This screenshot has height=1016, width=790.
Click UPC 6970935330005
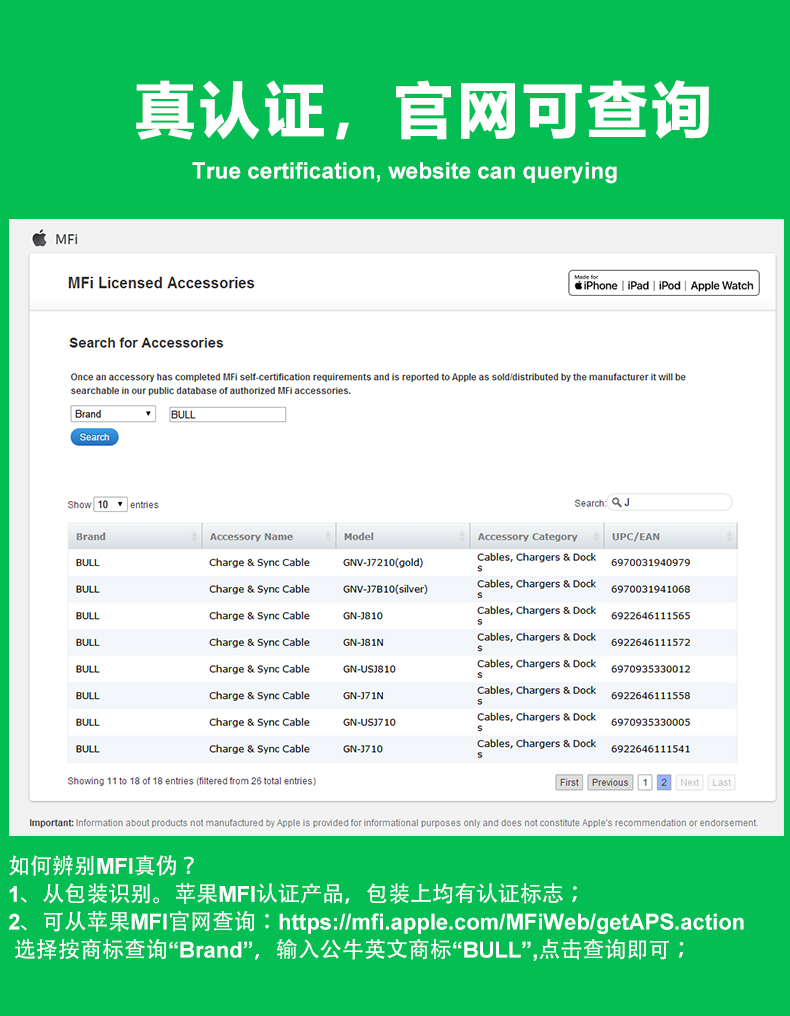click(651, 722)
